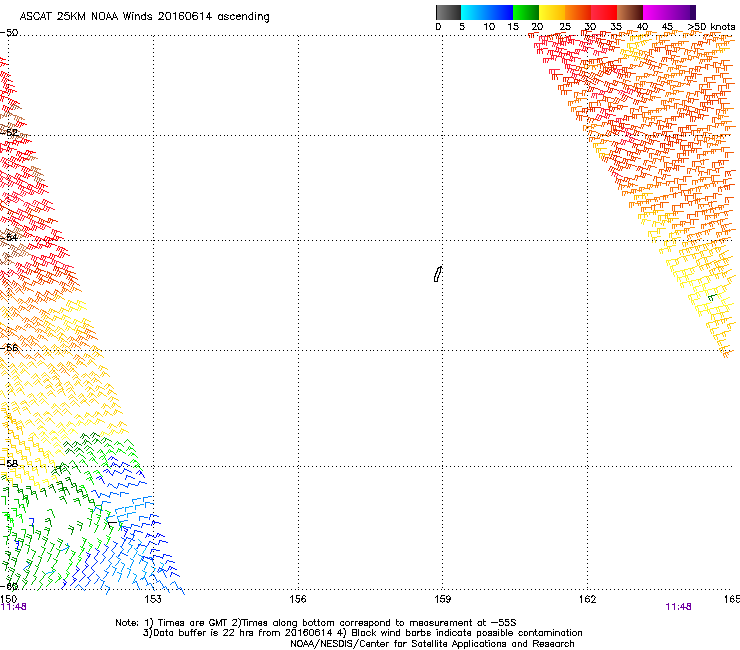The width and height of the screenshot is (740, 650).
Task: Click the '153' longitude axis label
Action: pos(153,599)
